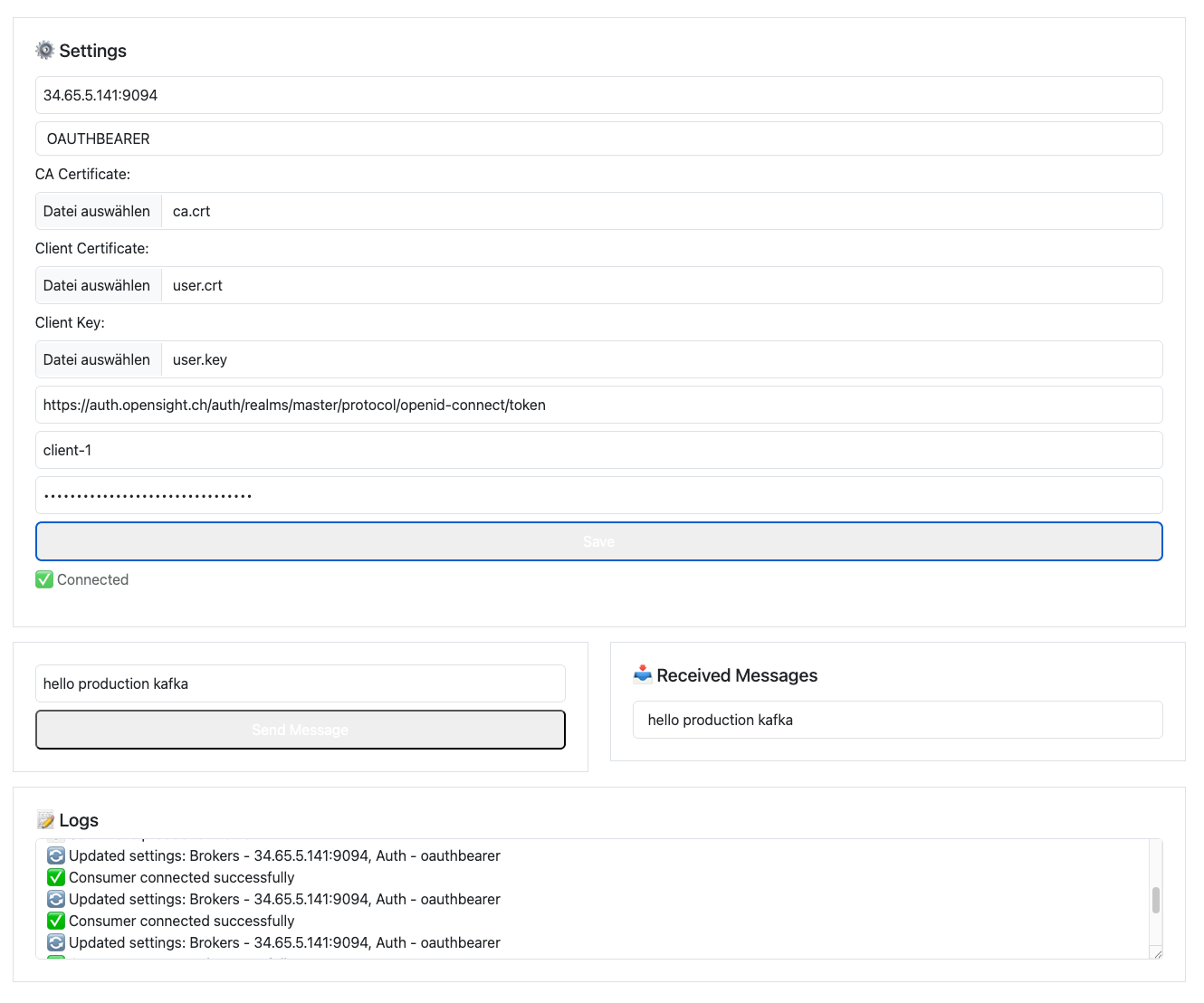Click the first Consumer connected checkmark icon

(x=56, y=877)
